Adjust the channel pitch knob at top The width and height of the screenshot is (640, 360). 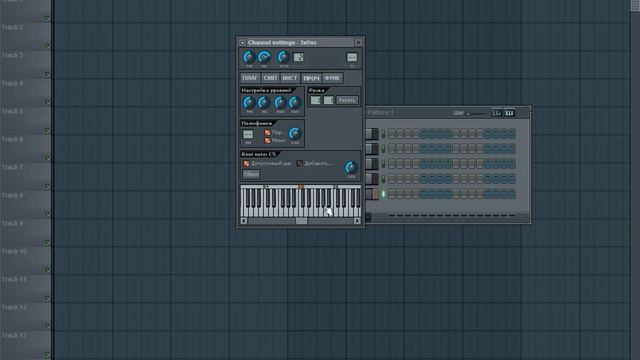284,57
